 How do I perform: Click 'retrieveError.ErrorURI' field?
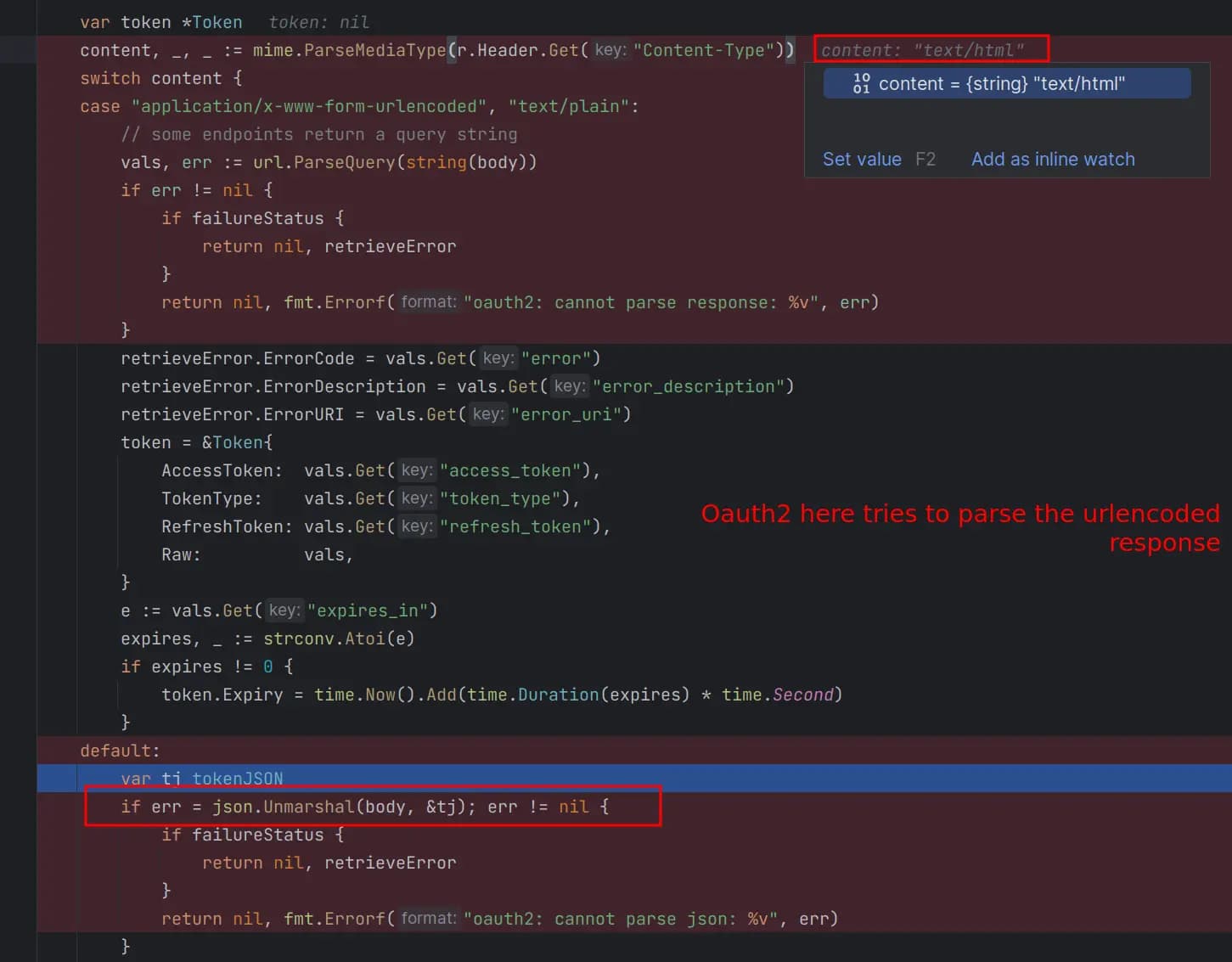click(x=233, y=414)
